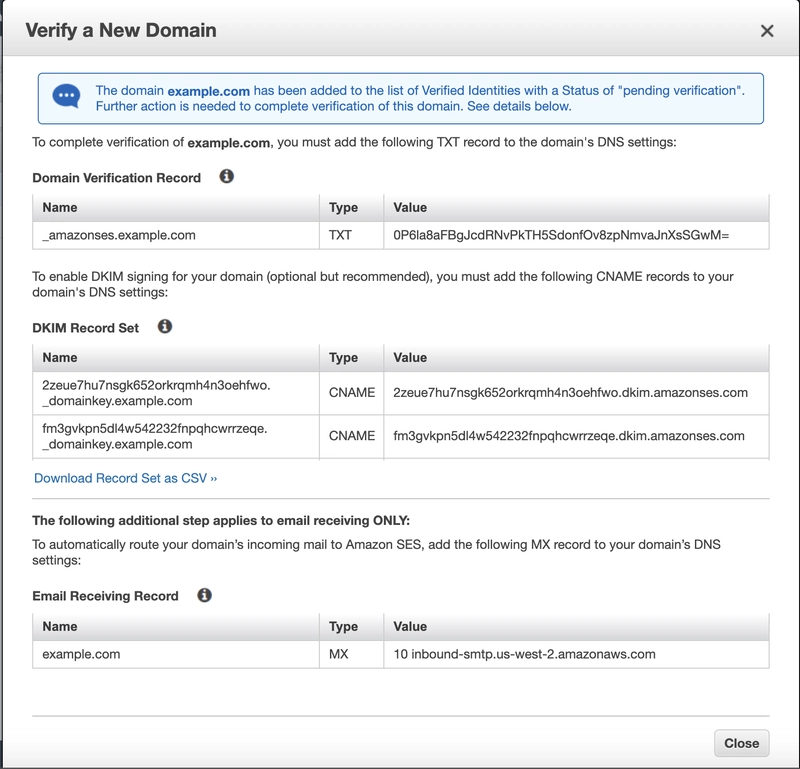Viewport: 800px width, 769px height.
Task: Select the TXT type cell
Action: (x=352, y=235)
